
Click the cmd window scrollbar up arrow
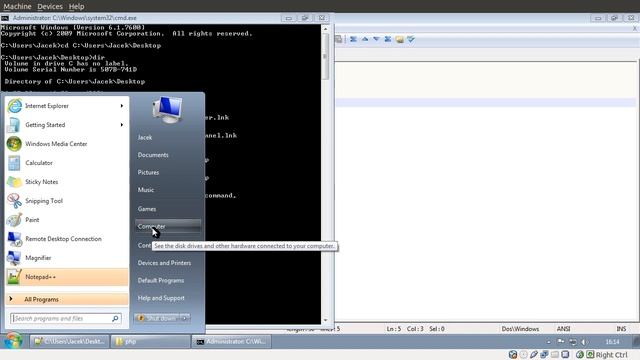tap(325, 29)
